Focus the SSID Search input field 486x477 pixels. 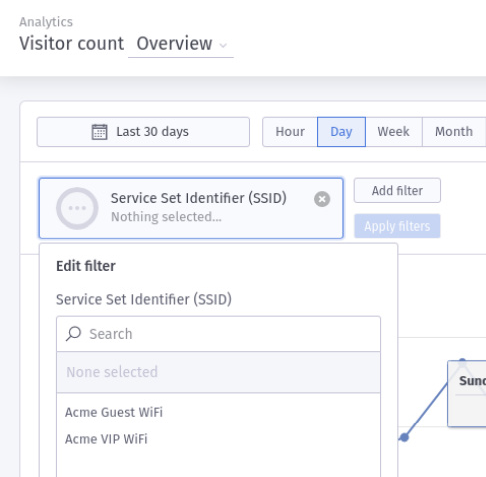coord(219,334)
